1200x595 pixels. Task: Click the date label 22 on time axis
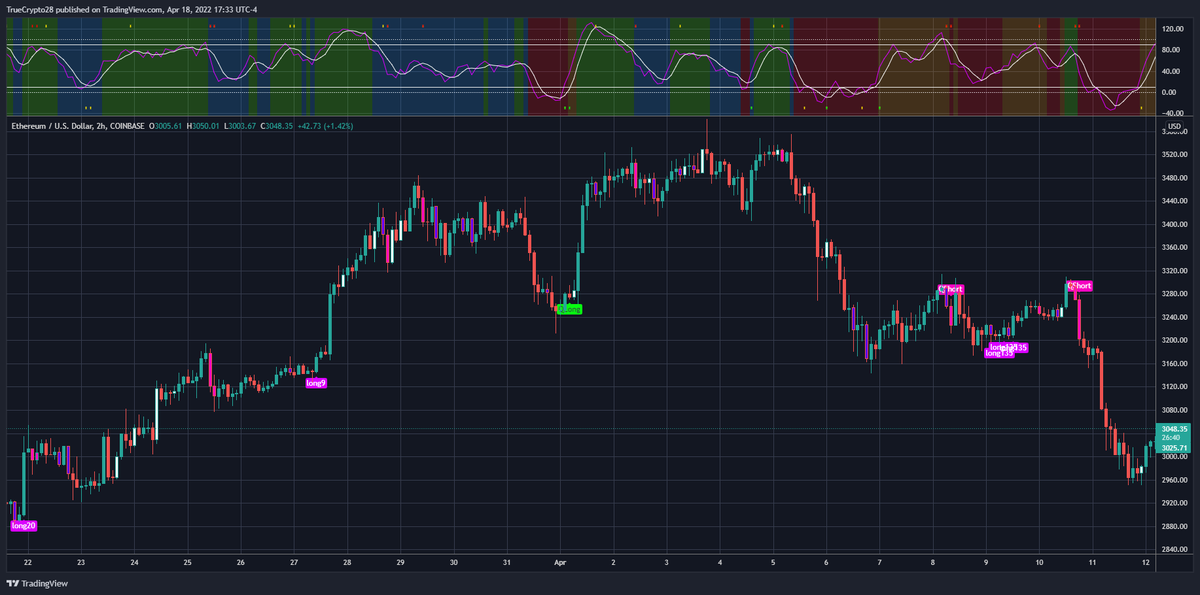pyautogui.click(x=28, y=562)
